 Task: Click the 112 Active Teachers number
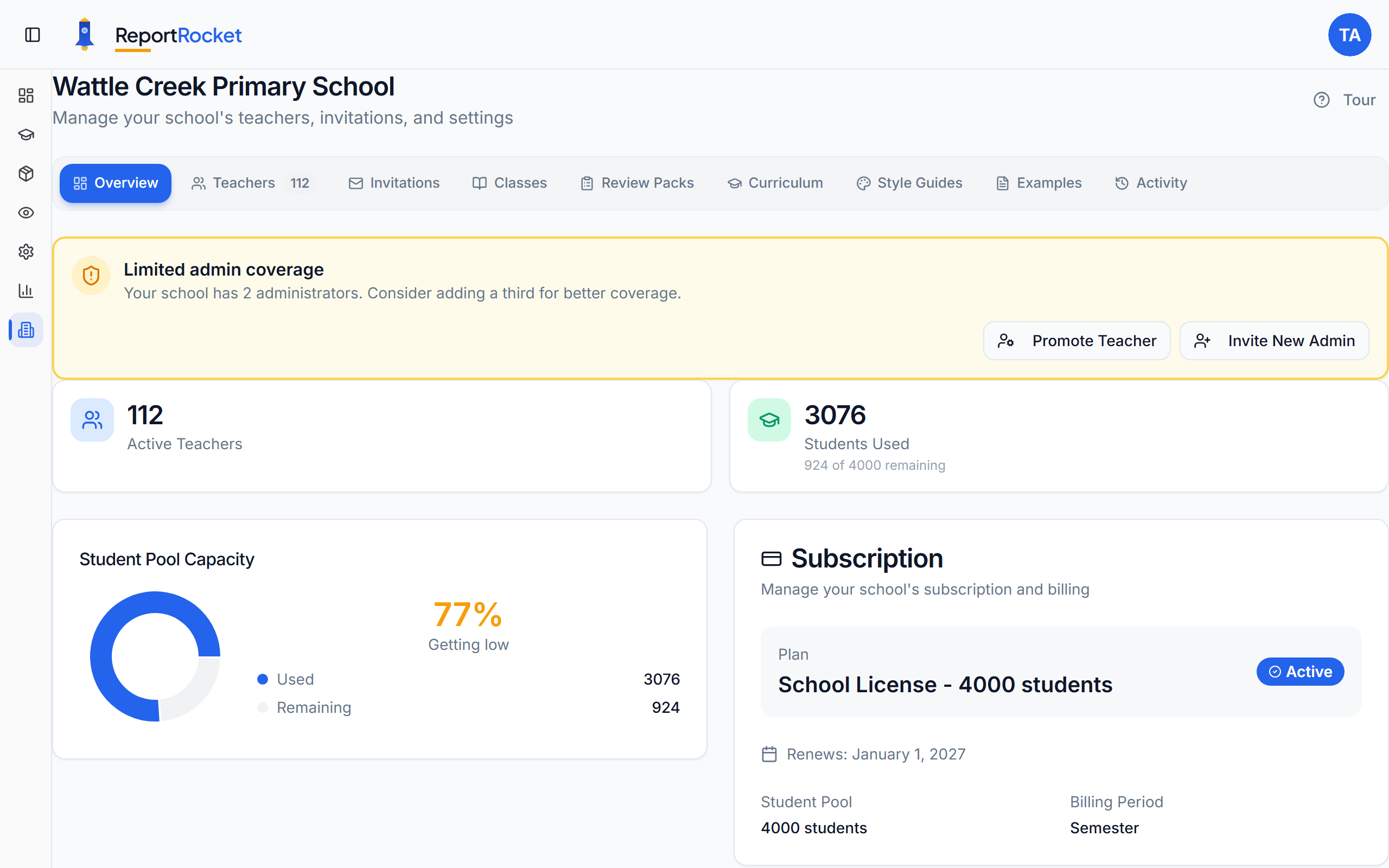coord(145,414)
